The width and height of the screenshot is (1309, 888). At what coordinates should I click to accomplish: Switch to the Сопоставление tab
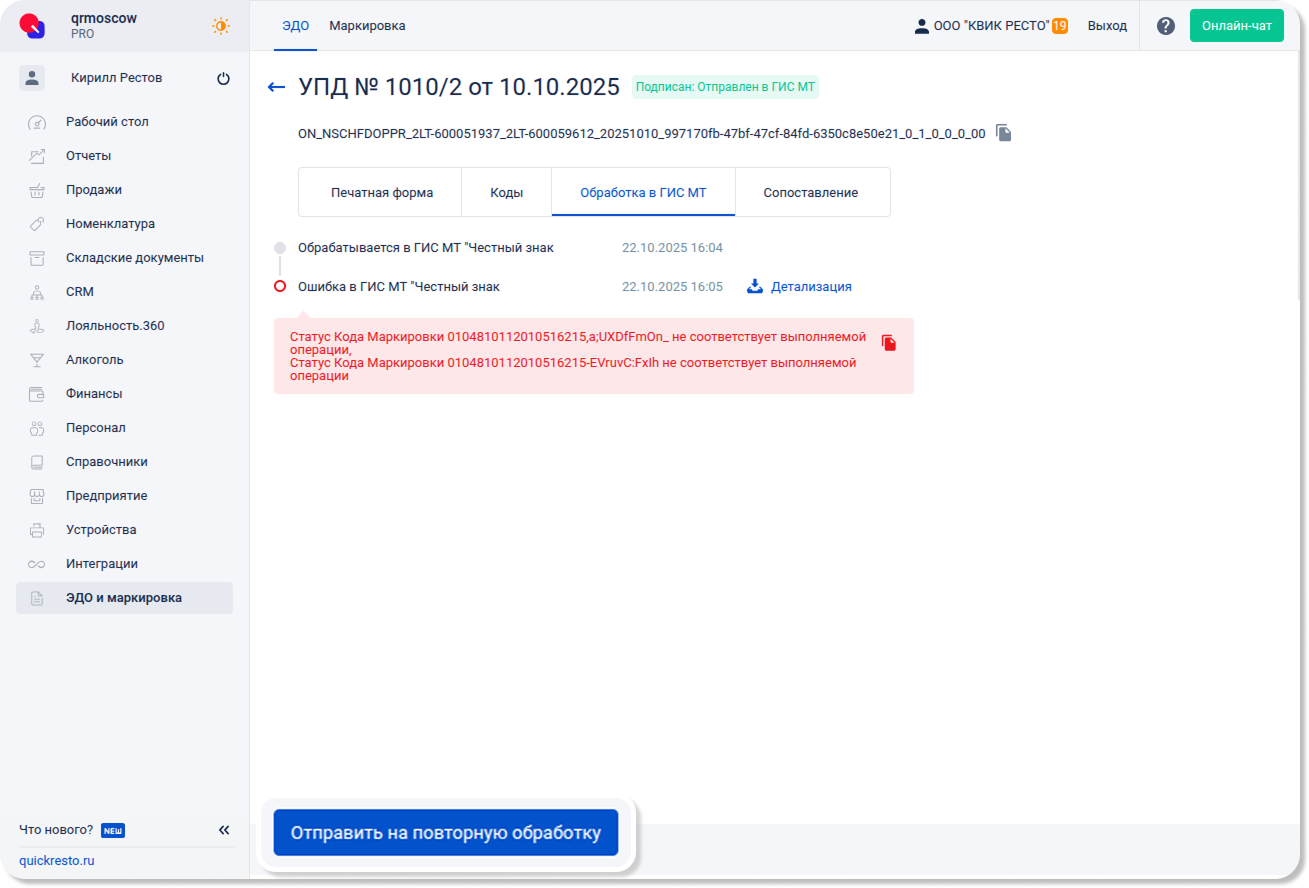tap(811, 192)
